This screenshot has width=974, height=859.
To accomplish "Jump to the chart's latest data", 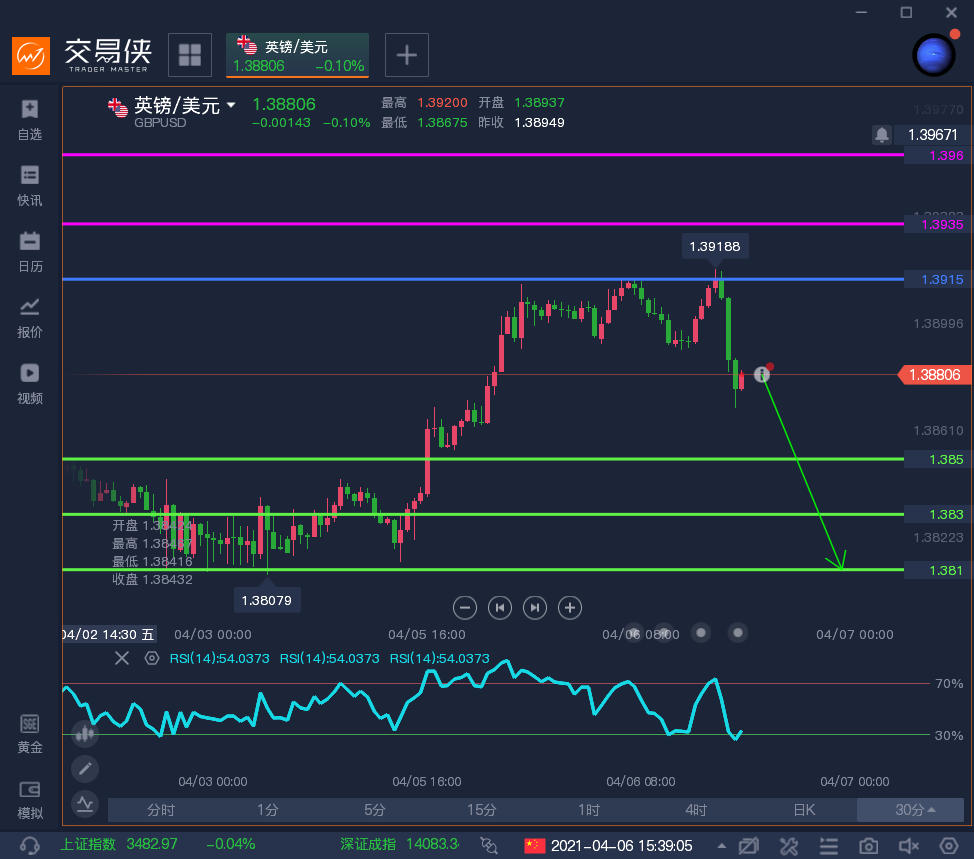I will click(x=535, y=607).
